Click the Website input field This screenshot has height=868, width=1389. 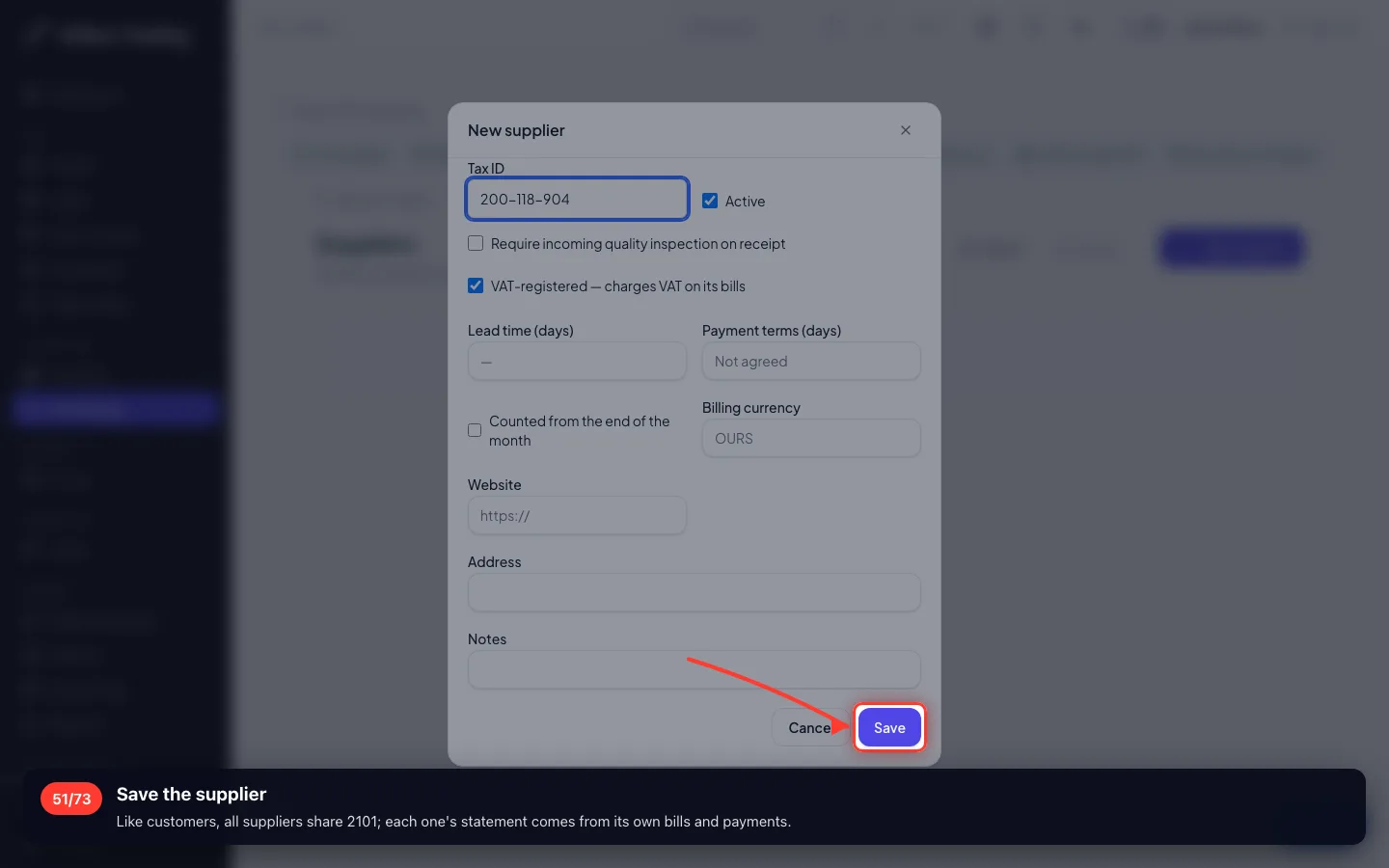(577, 515)
